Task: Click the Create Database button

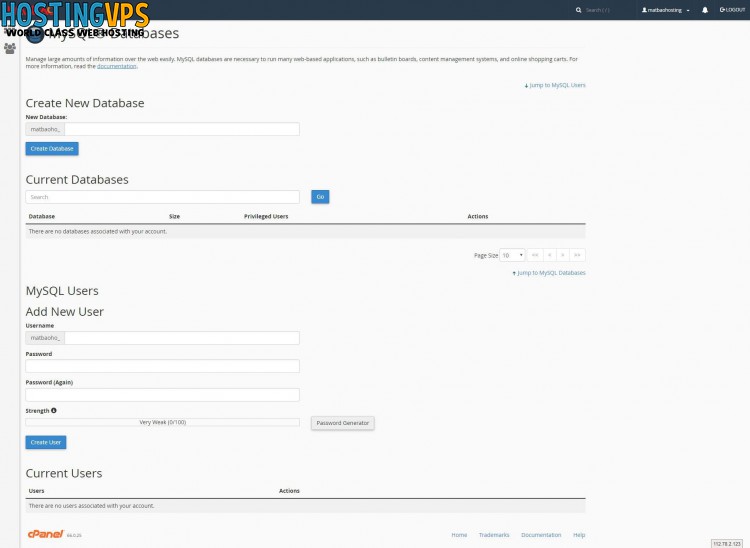Action: (52, 149)
